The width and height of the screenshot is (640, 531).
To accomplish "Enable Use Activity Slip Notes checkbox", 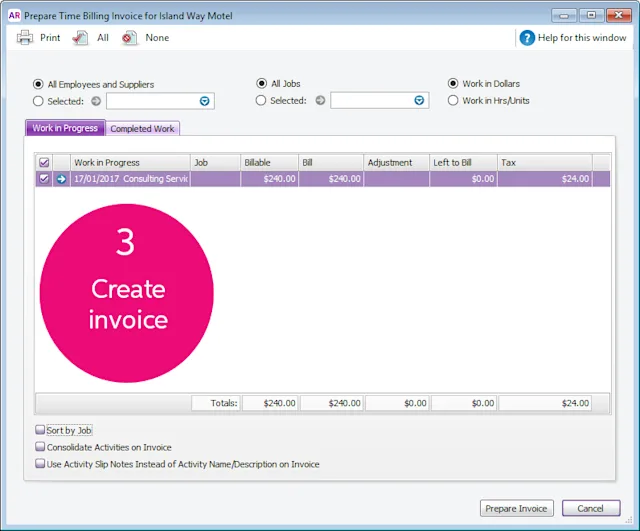I will click(x=40, y=463).
